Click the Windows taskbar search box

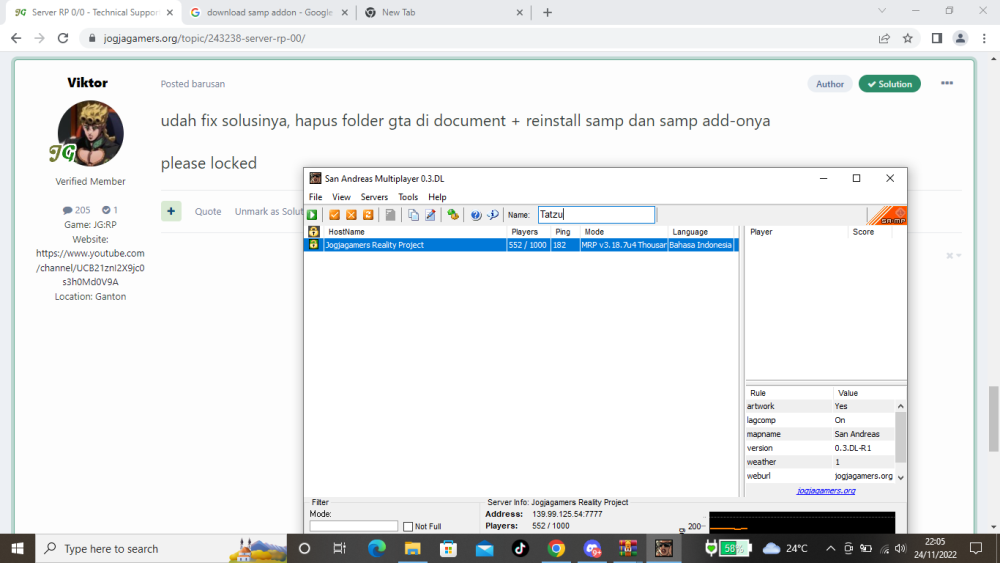pos(163,548)
